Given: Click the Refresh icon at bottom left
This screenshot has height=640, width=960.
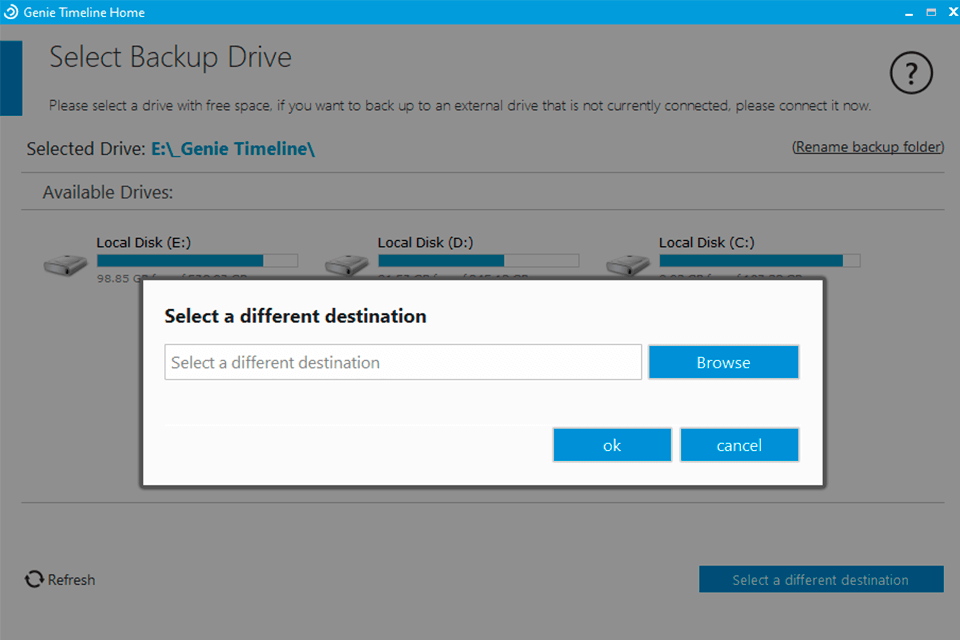Looking at the screenshot, I should click(x=34, y=579).
